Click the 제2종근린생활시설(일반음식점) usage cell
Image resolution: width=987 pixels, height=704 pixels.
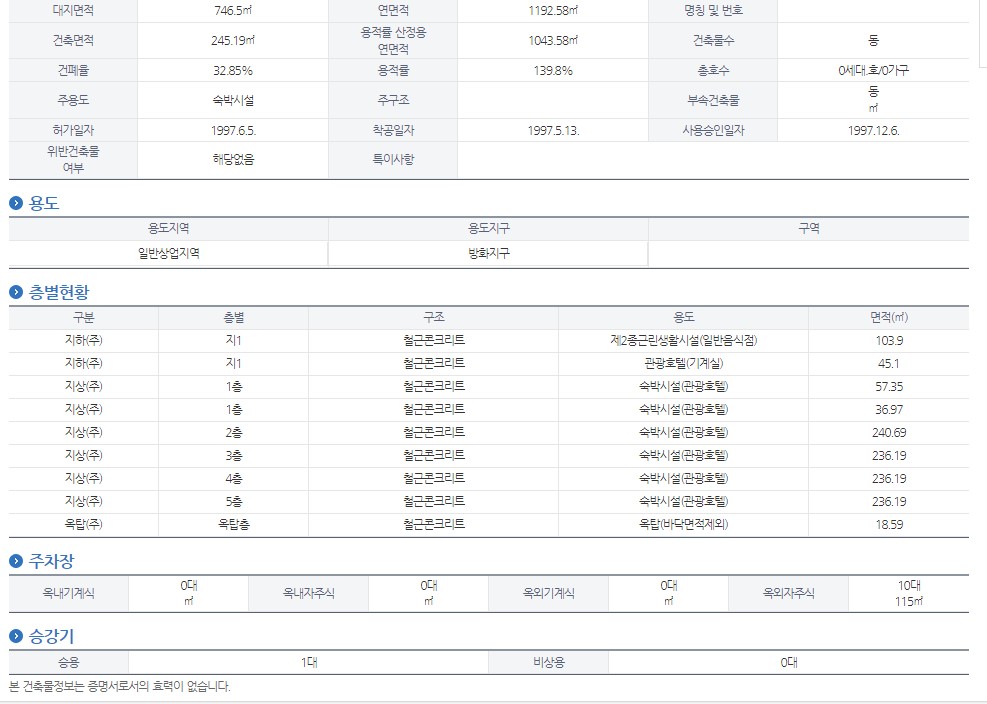[683, 340]
